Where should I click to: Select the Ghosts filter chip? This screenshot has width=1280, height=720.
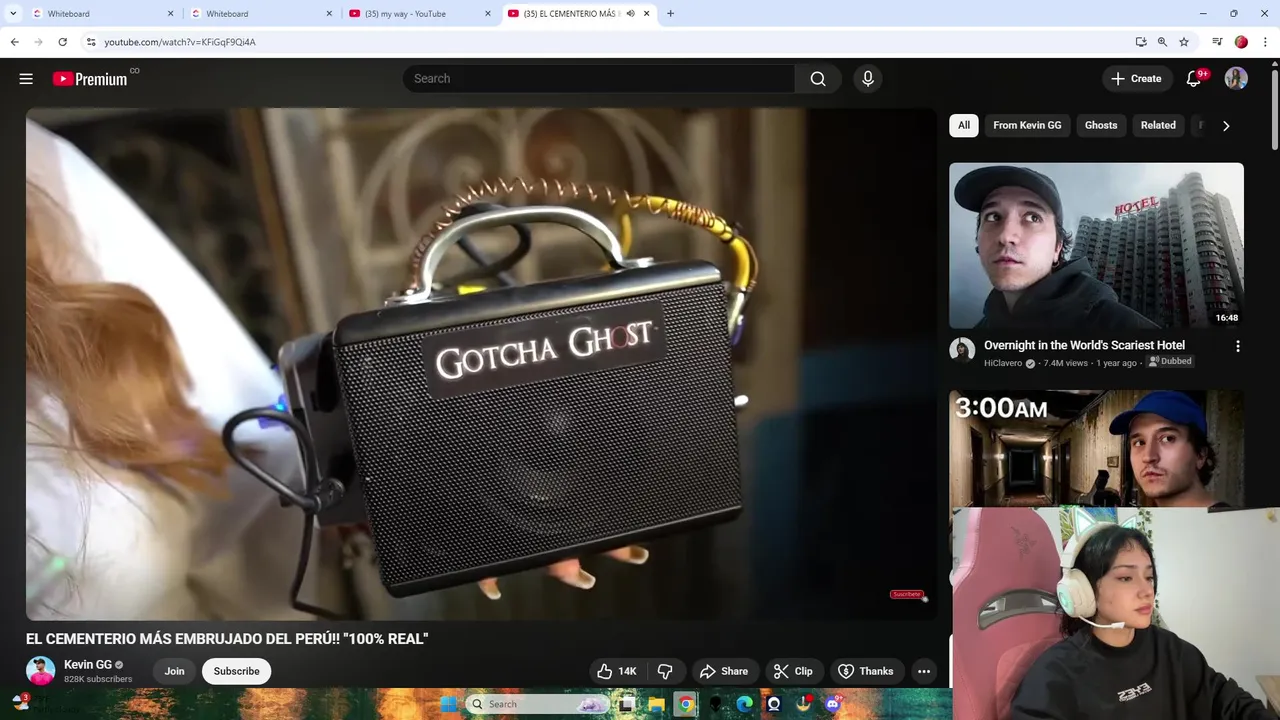1101,125
